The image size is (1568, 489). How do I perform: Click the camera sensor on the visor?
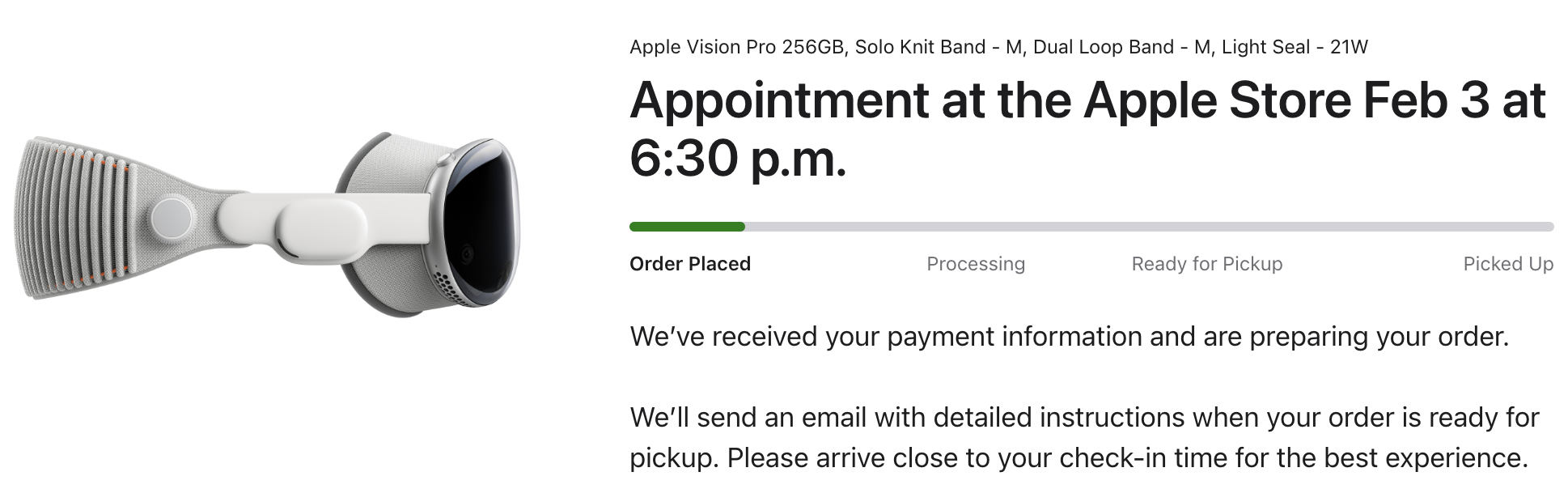(468, 255)
